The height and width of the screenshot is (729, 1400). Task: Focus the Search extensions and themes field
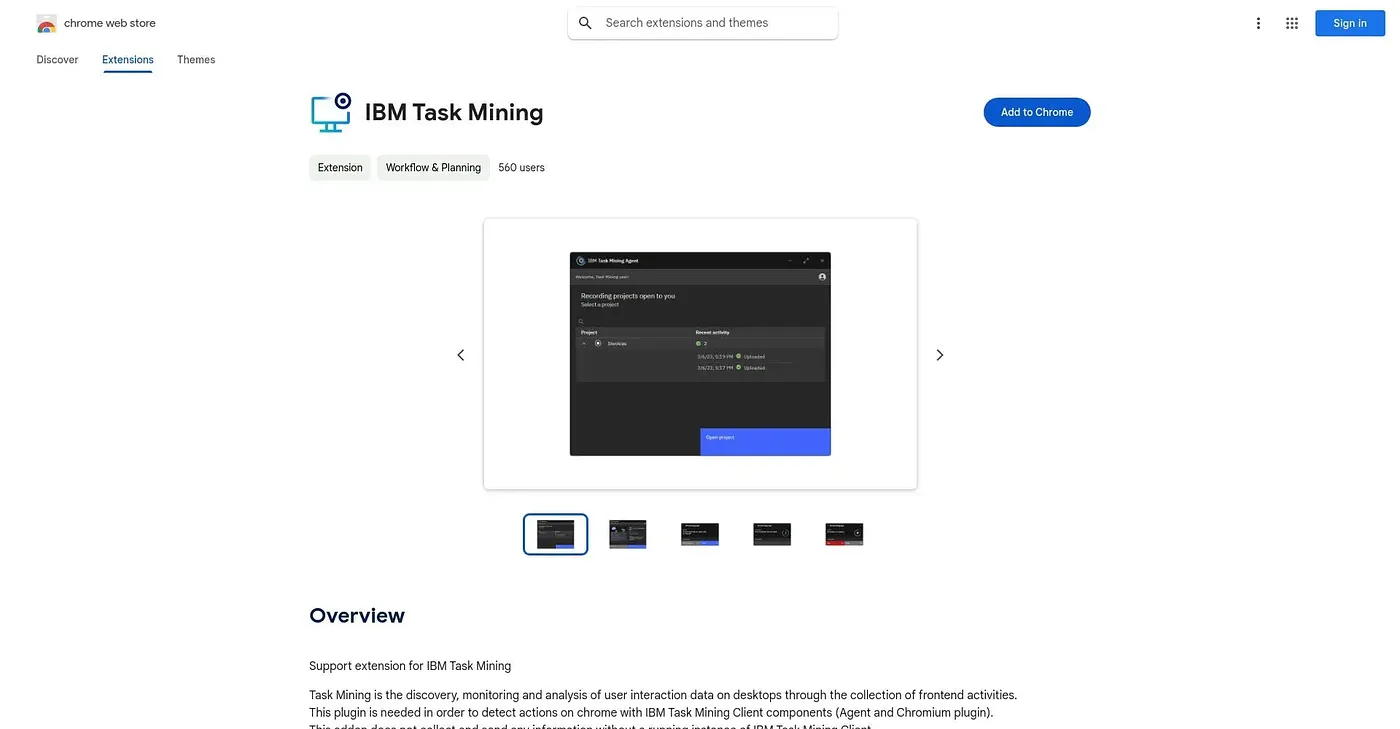coord(703,23)
